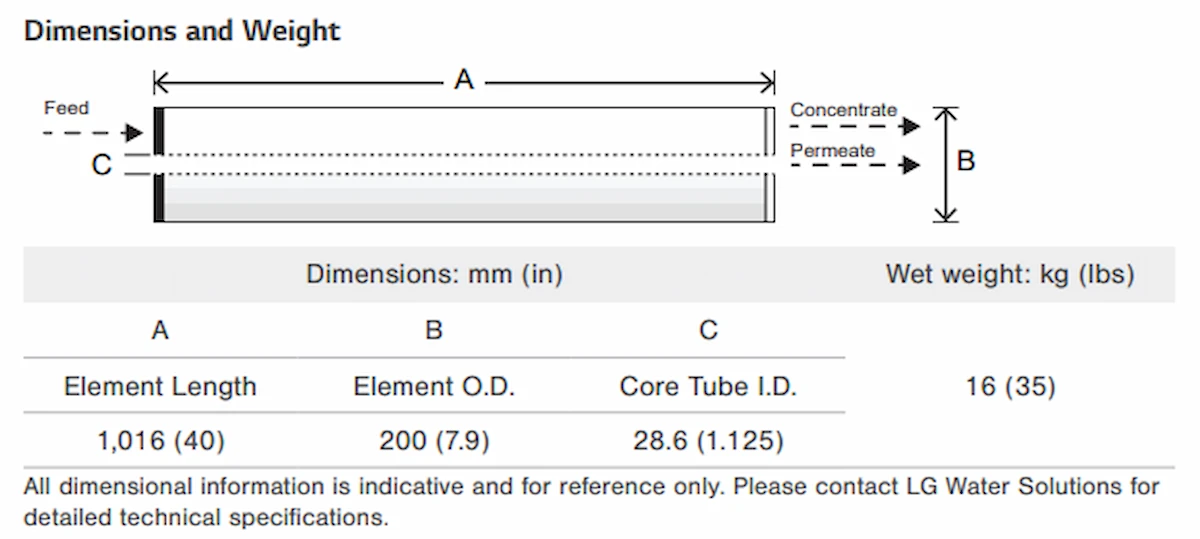Click the A label on length arrow
Screen dimensions: 1200x539
pos(463,81)
